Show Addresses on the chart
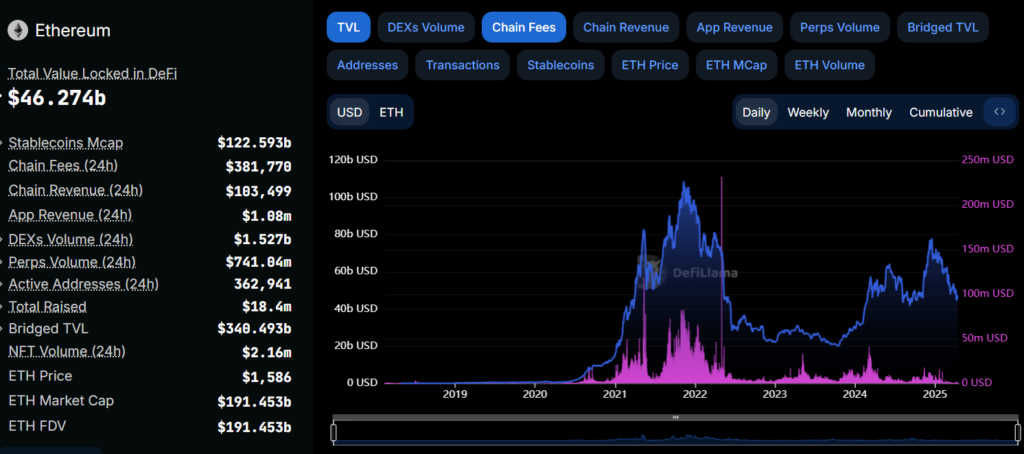 tap(367, 65)
